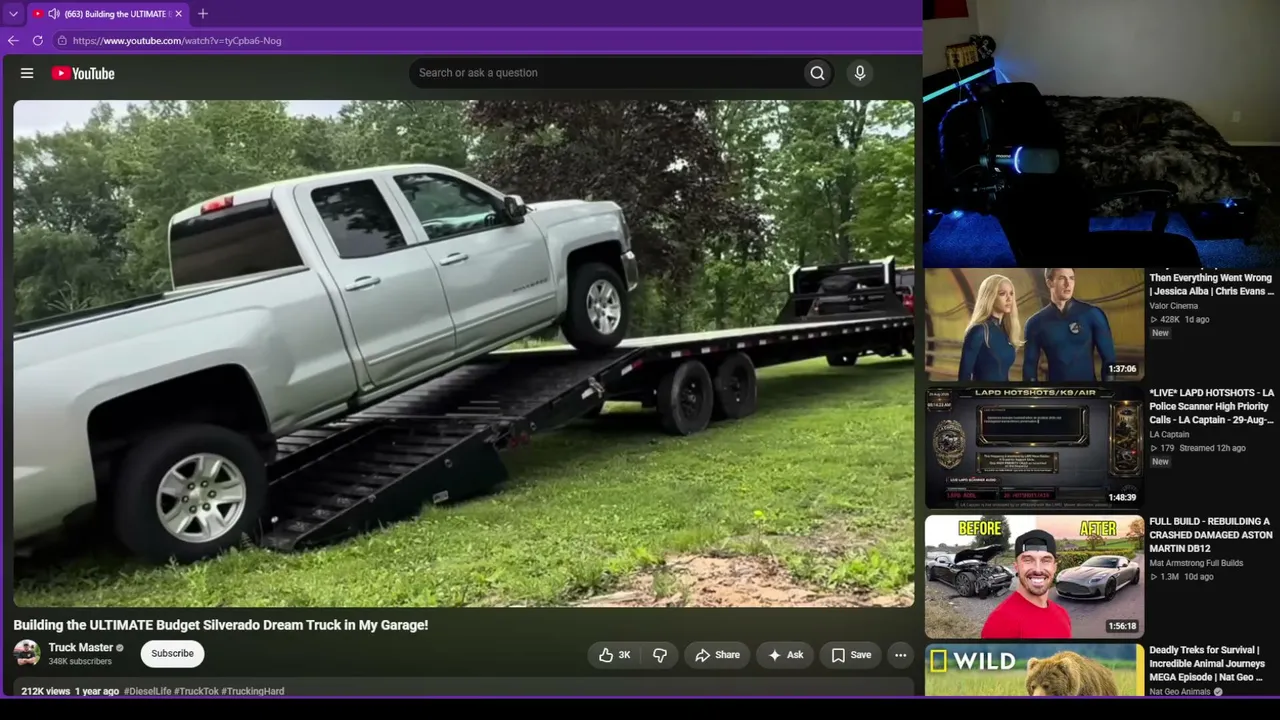Save the video to a playlist
The width and height of the screenshot is (1280, 720).
[850, 655]
